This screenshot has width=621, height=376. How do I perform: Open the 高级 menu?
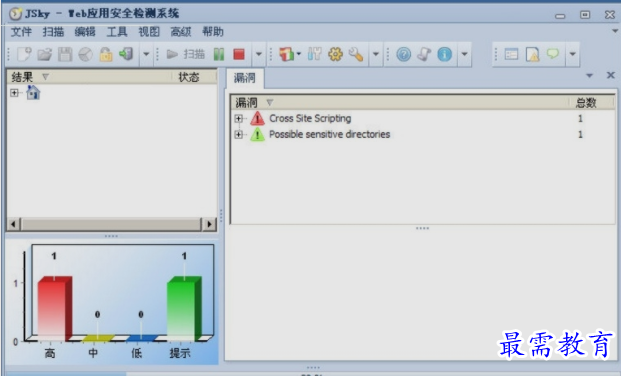click(181, 32)
